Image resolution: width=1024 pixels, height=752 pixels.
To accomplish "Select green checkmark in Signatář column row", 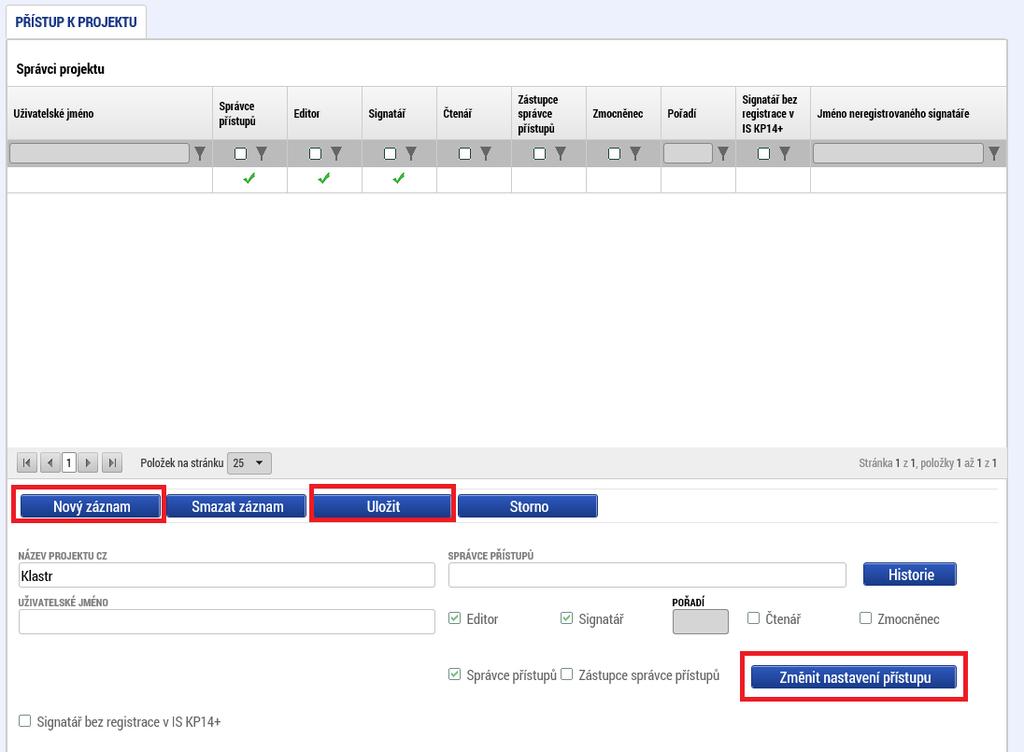I will (399, 178).
